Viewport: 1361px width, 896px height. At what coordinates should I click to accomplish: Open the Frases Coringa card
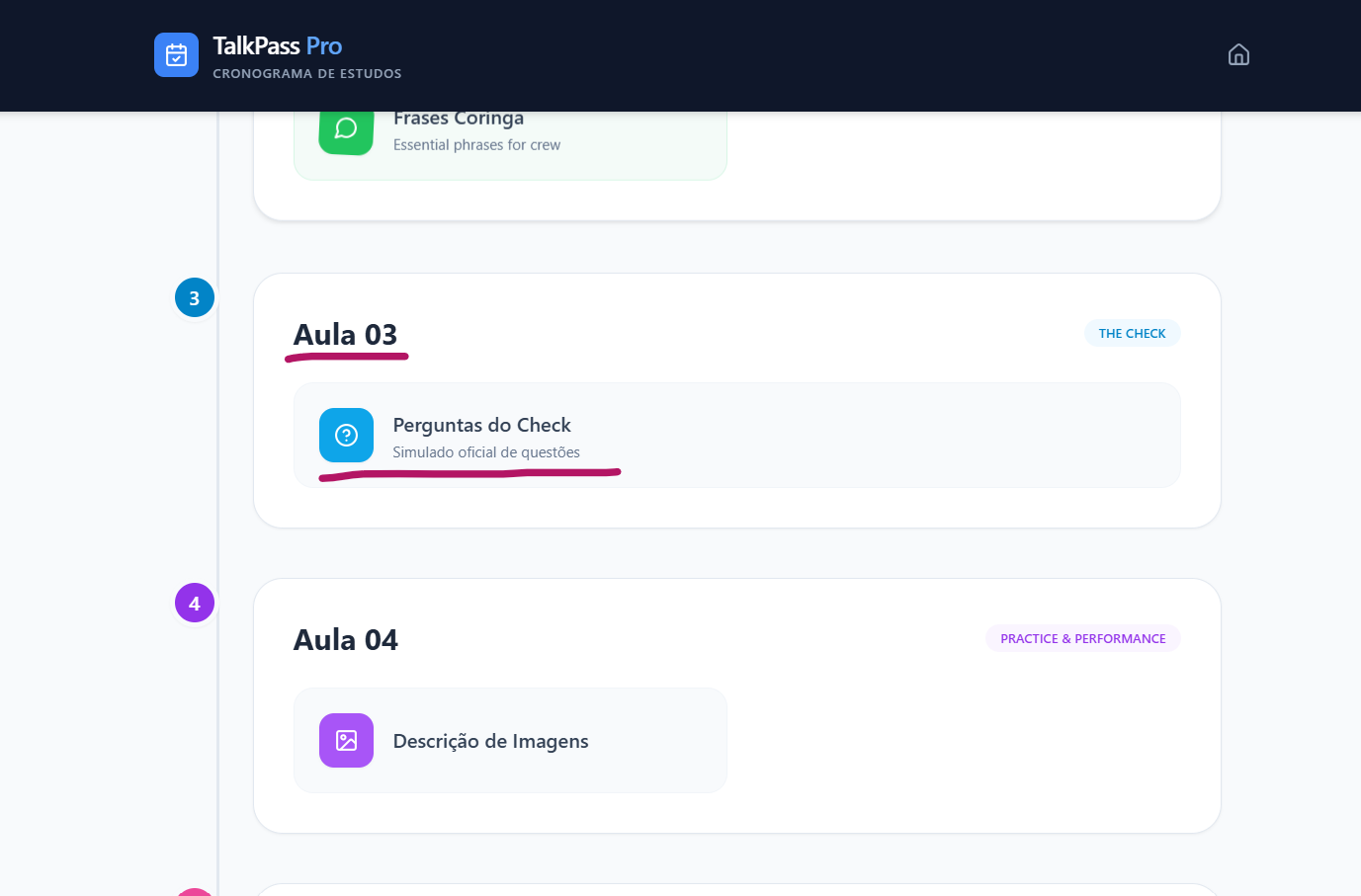point(510,145)
